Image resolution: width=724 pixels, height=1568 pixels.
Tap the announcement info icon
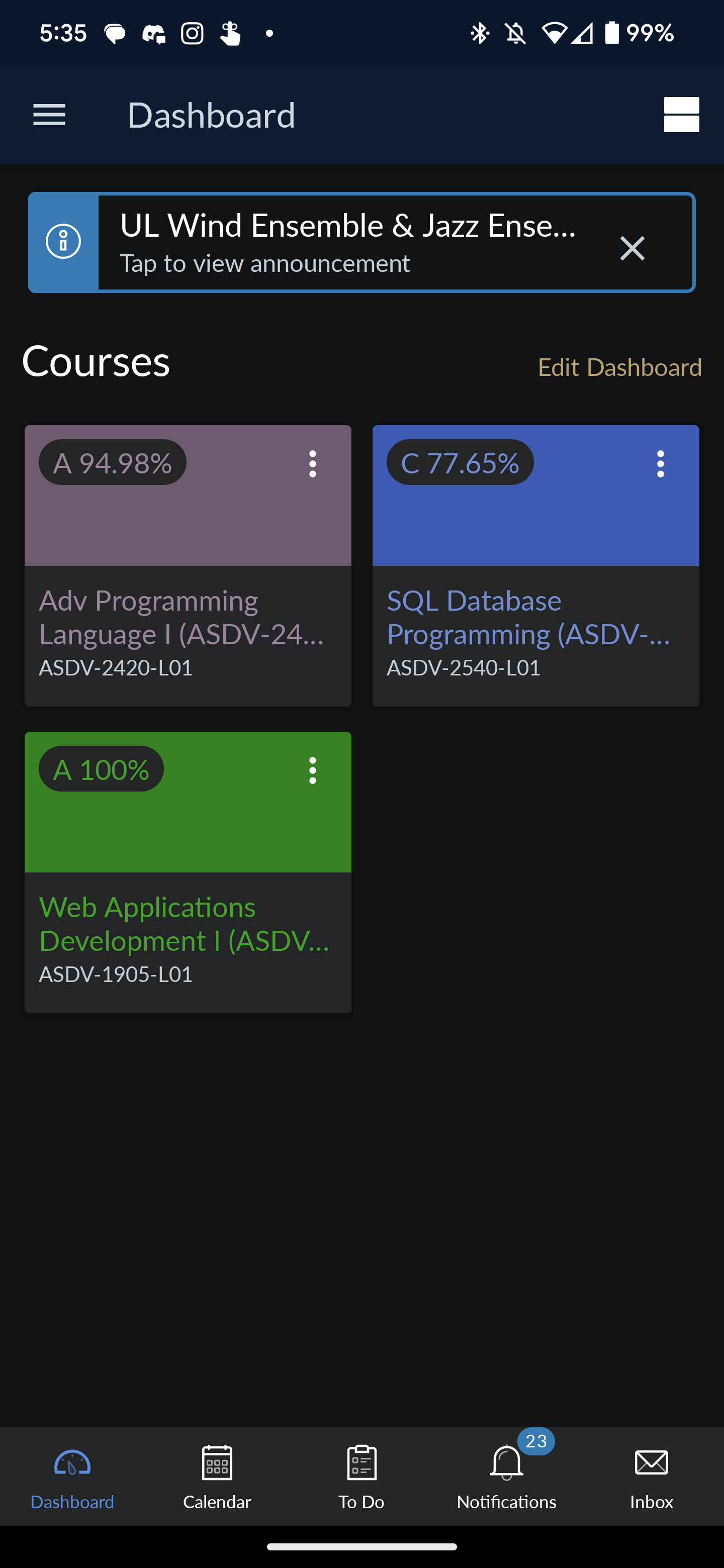tap(63, 242)
